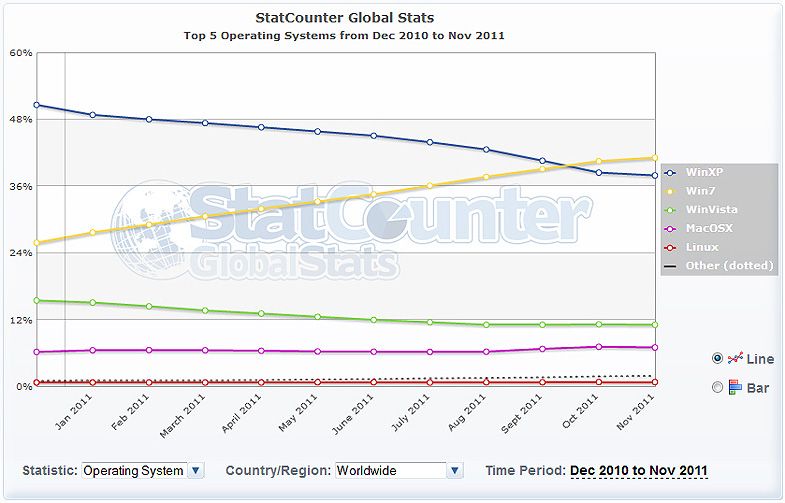
Task: Click the Win7 yellow legend marker
Action: coord(669,191)
